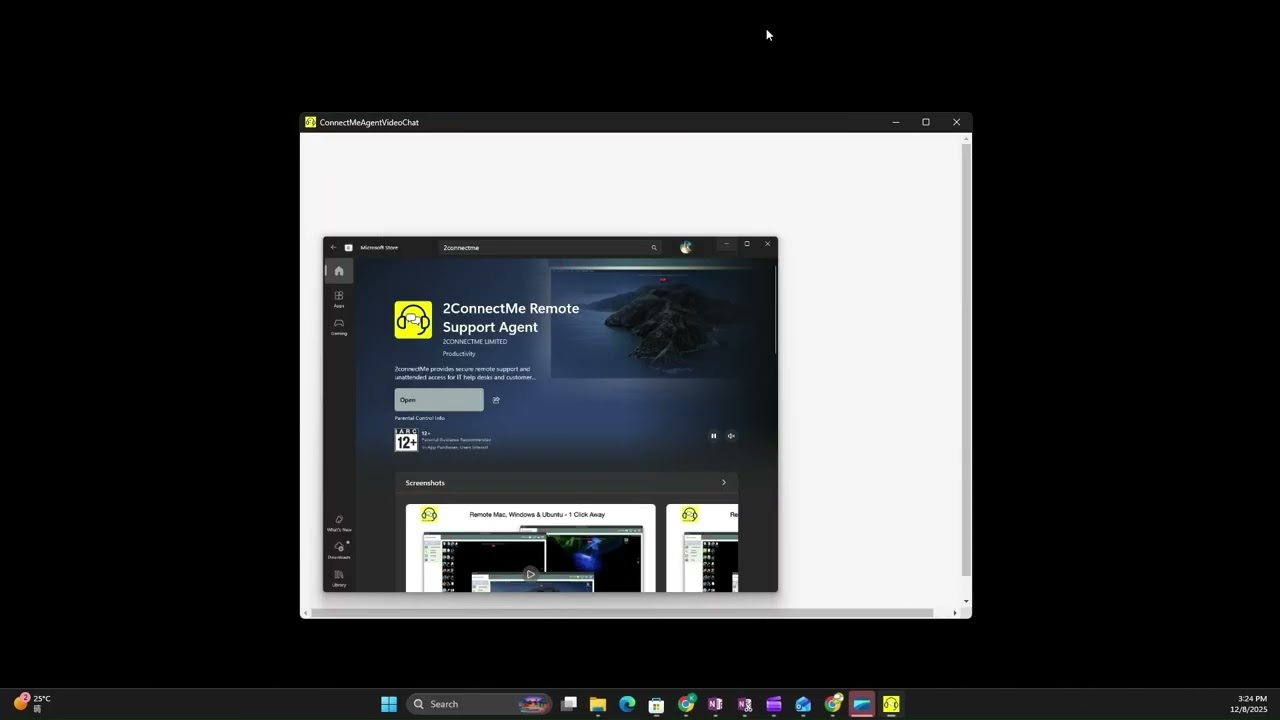Maximize the ConnectMeAgentVideoChat window
The height and width of the screenshot is (720, 1280).
tap(926, 122)
